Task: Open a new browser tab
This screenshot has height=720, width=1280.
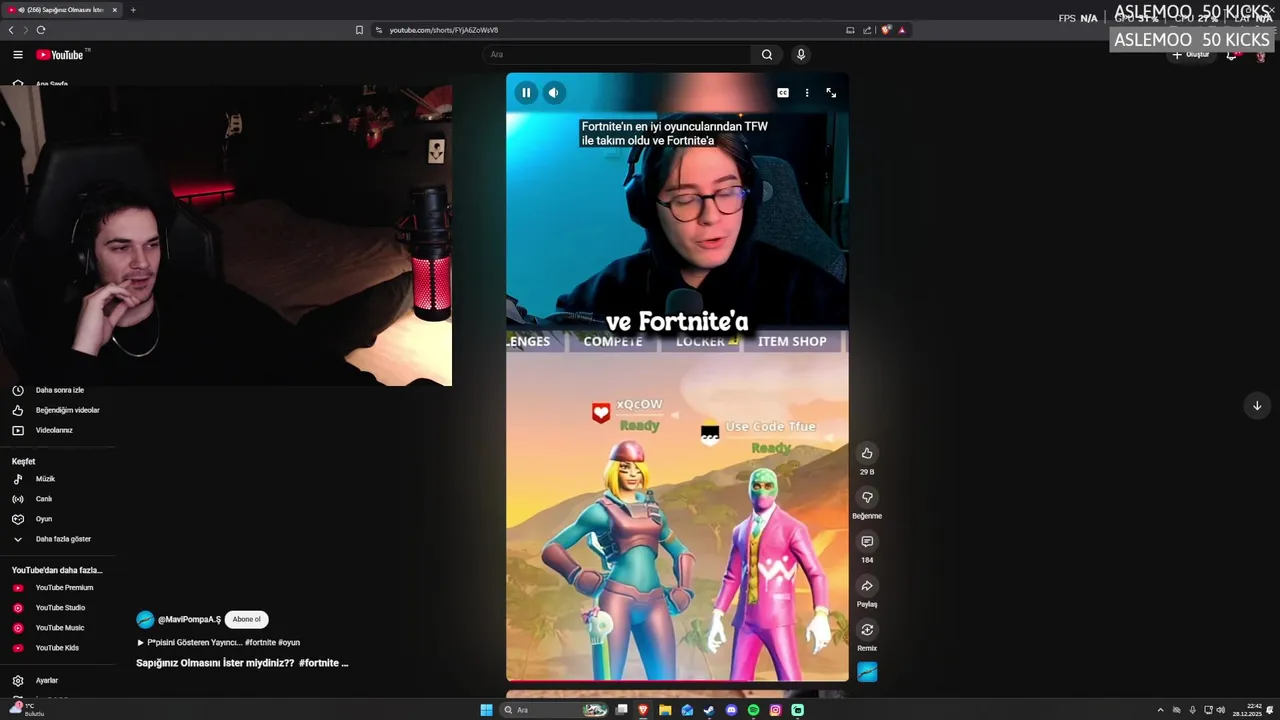Action: click(133, 10)
